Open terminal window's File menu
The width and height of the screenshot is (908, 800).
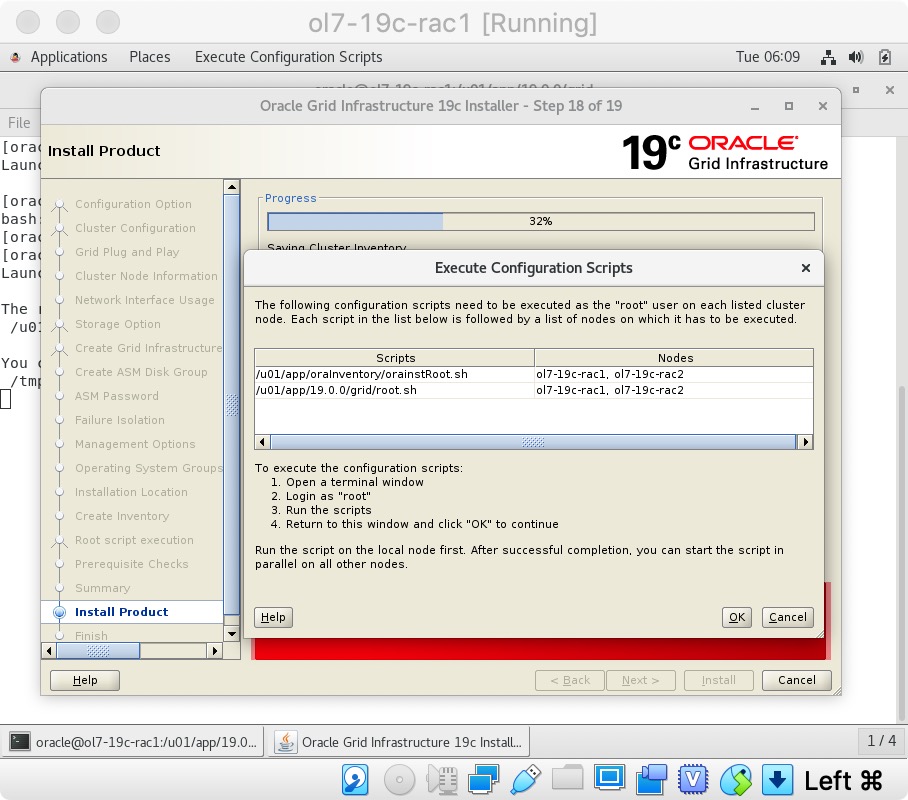(19, 123)
